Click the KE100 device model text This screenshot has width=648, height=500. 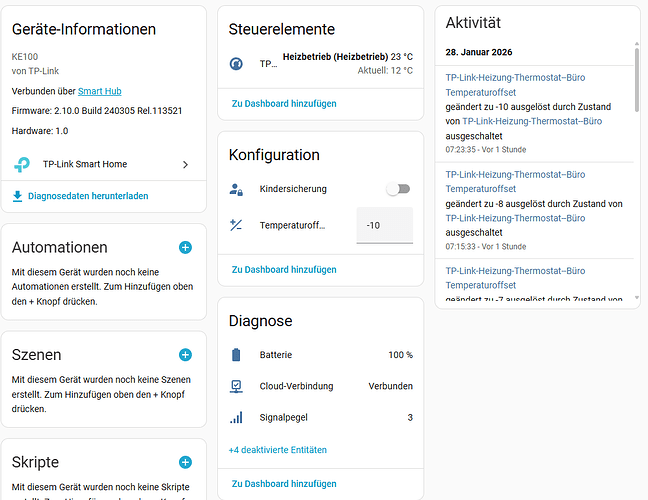25,57
